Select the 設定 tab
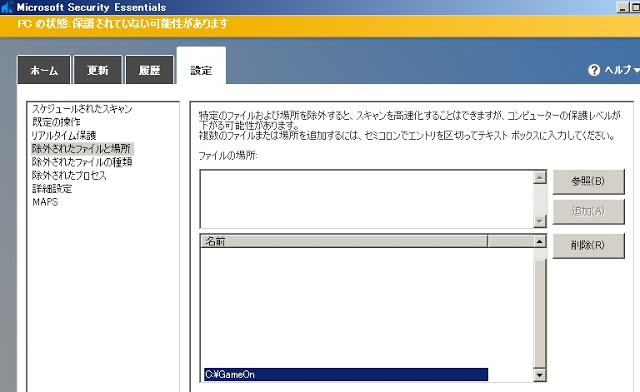640x392 pixels. pos(201,66)
